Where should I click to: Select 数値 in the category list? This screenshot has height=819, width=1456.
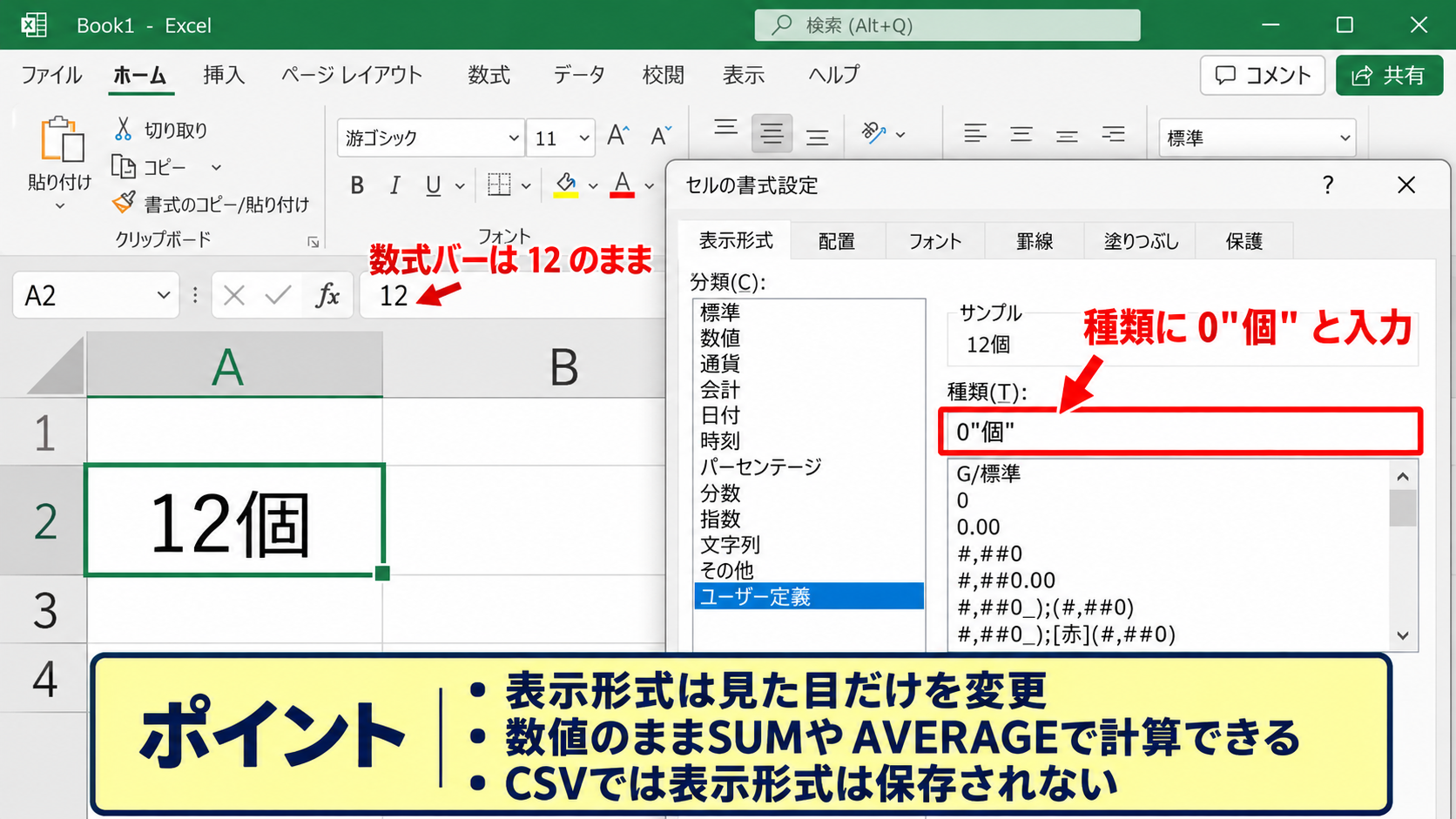click(720, 338)
